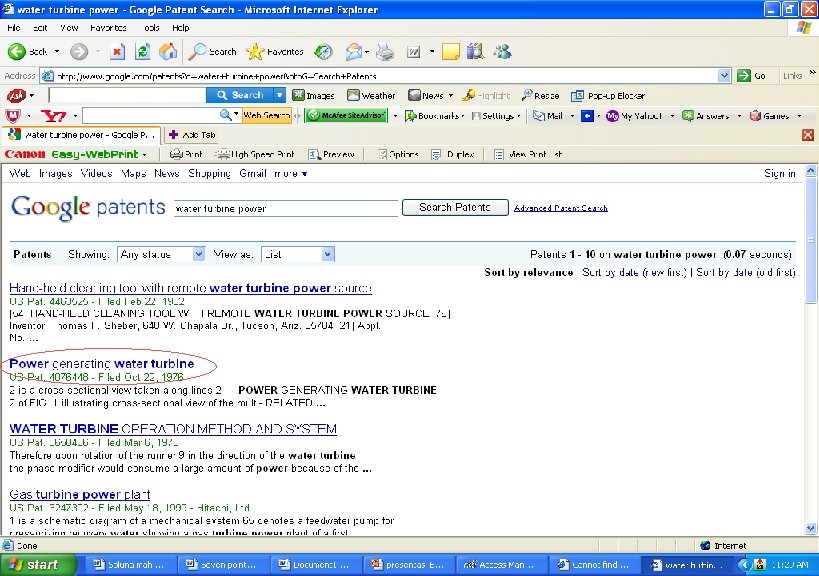Switch to Document Word taskbar button
819x576 pixels.
coord(316,565)
